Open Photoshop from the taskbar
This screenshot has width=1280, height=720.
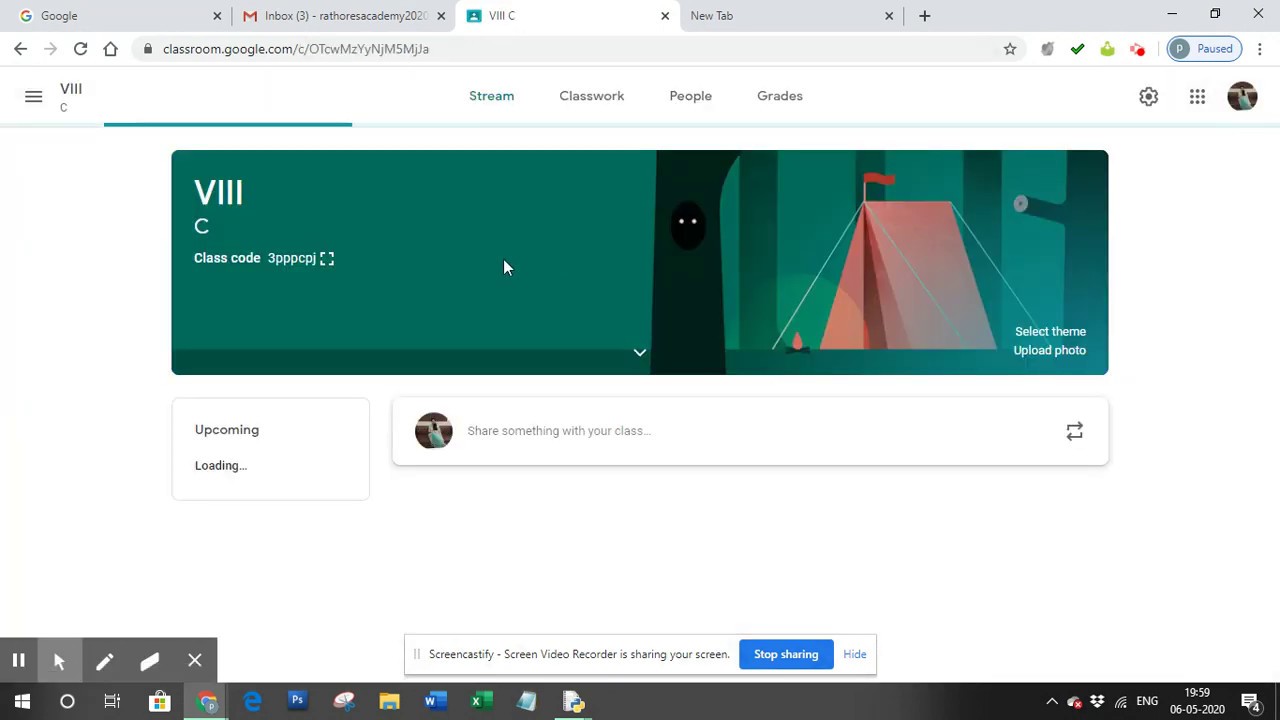[x=297, y=702]
